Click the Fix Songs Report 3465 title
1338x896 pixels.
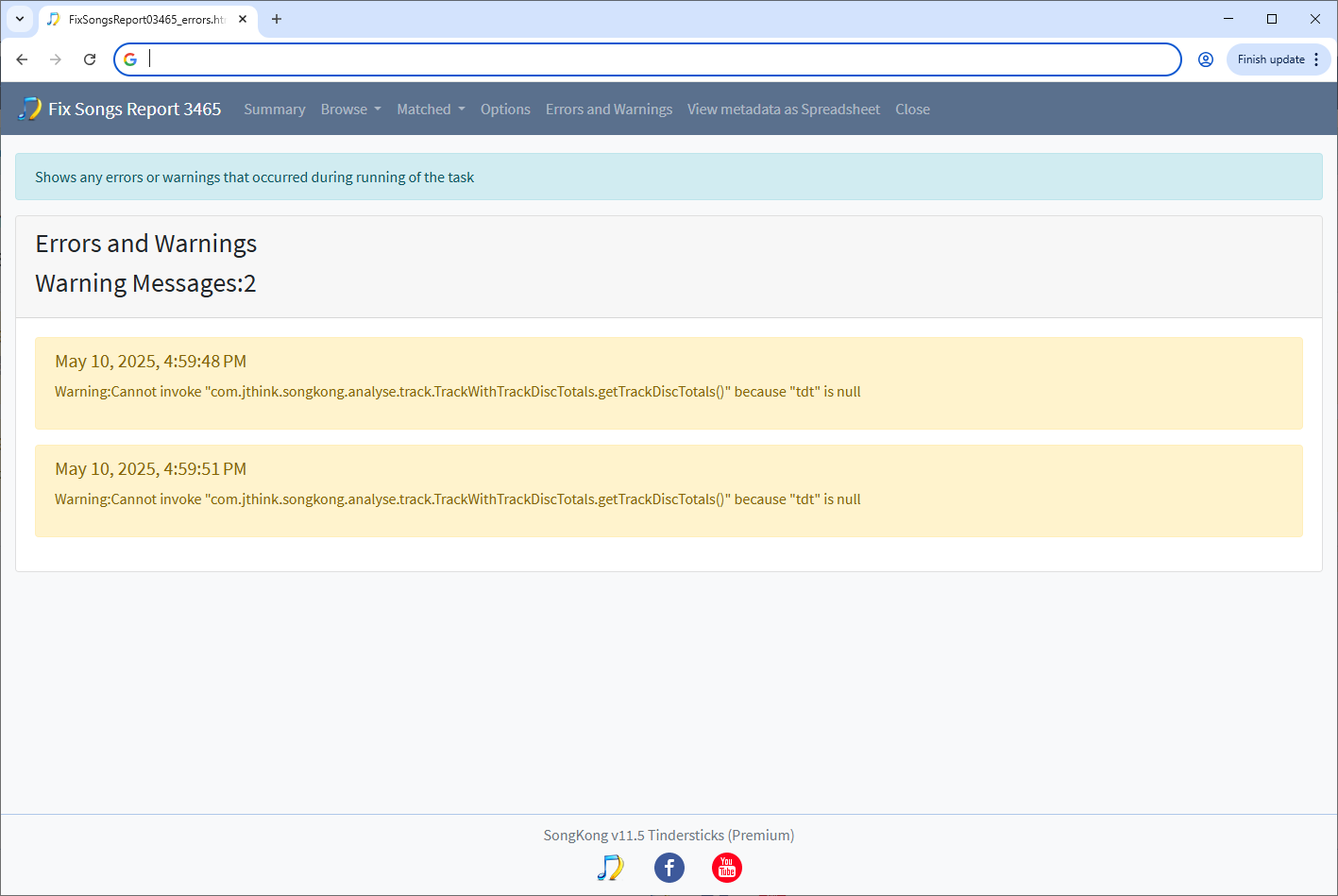134,110
